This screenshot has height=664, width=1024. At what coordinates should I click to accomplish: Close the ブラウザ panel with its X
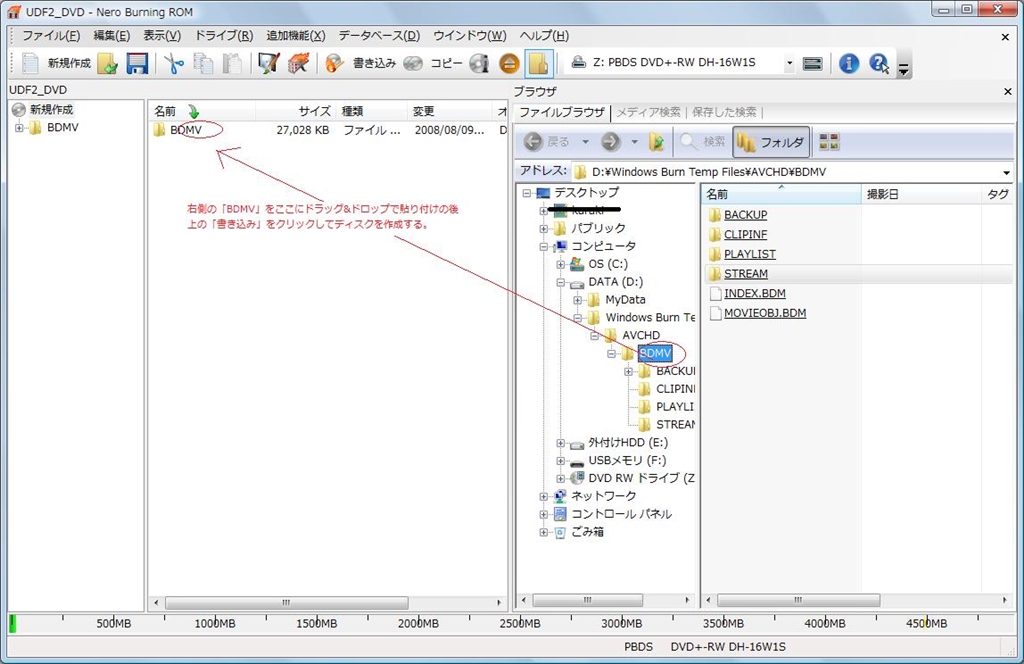click(1007, 91)
